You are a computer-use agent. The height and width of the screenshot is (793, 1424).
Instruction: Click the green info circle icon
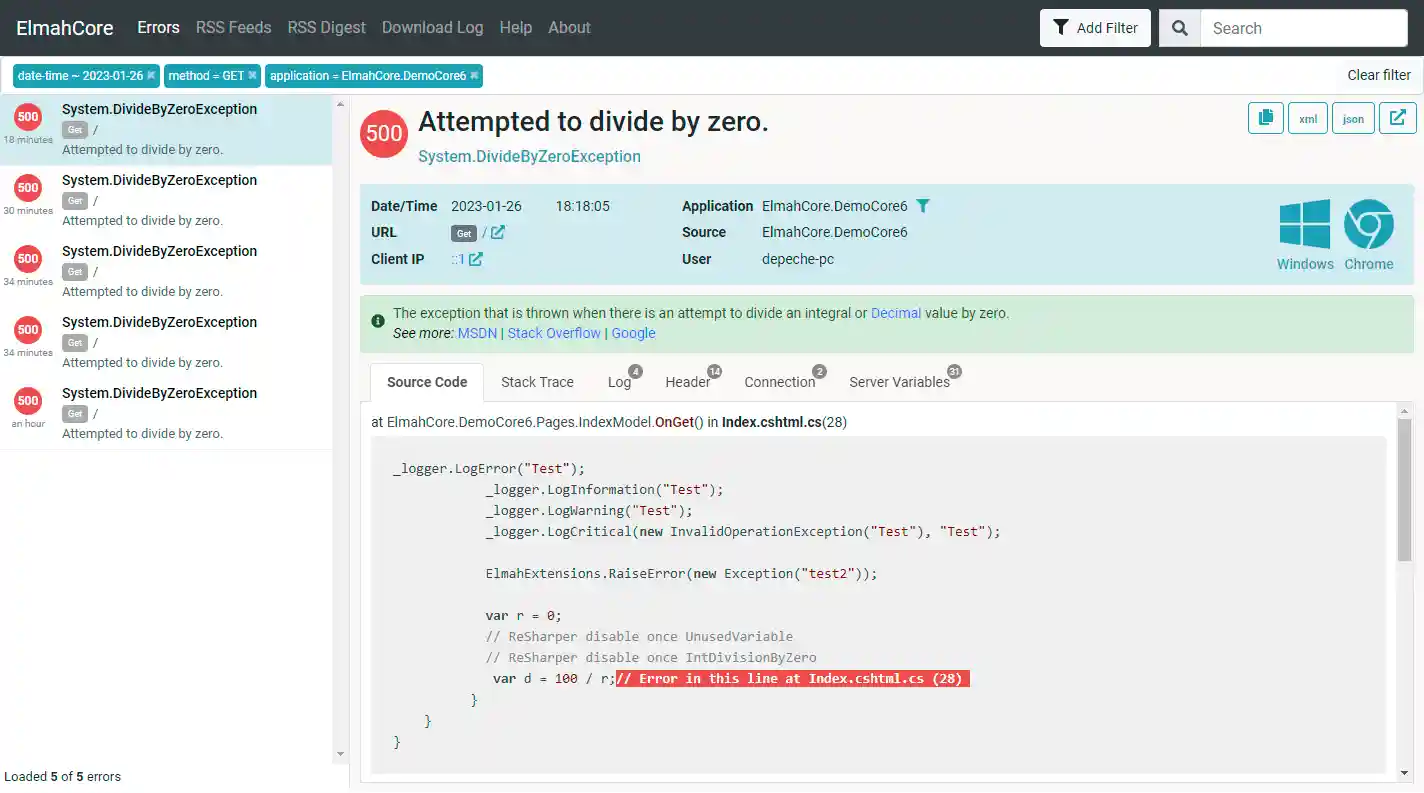click(378, 321)
